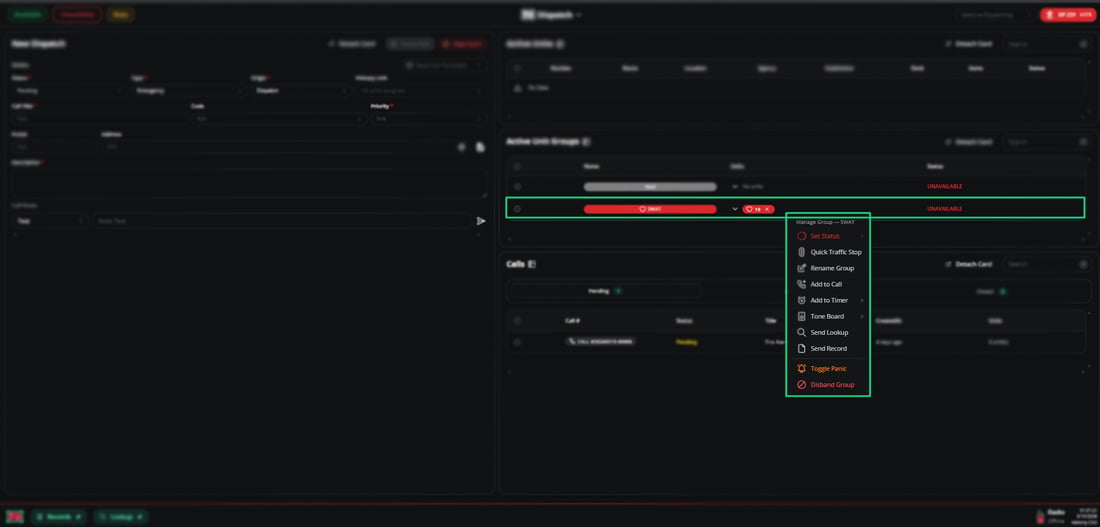Click the red unit badge at top right
1100x527 pixels.
1067,14
